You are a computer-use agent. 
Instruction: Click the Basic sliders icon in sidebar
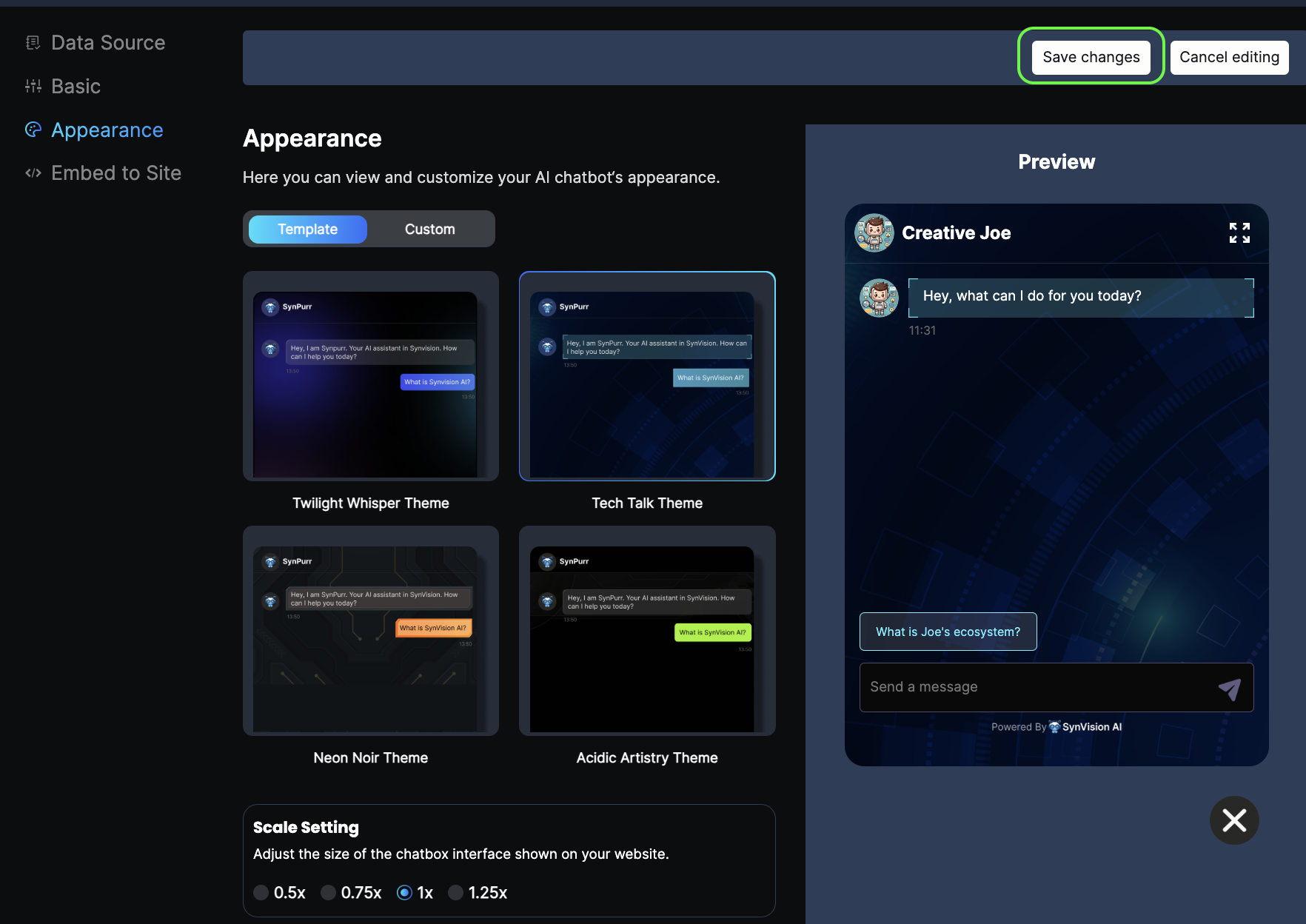(x=33, y=87)
